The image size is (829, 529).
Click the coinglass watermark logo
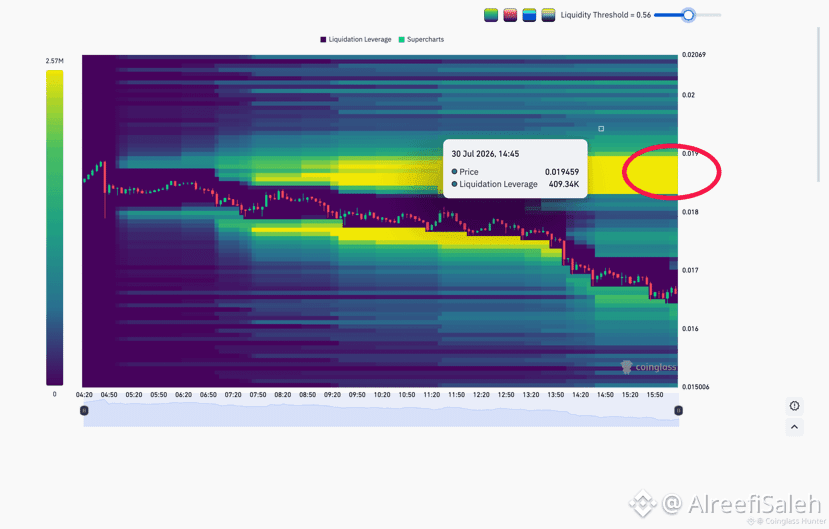coord(648,367)
